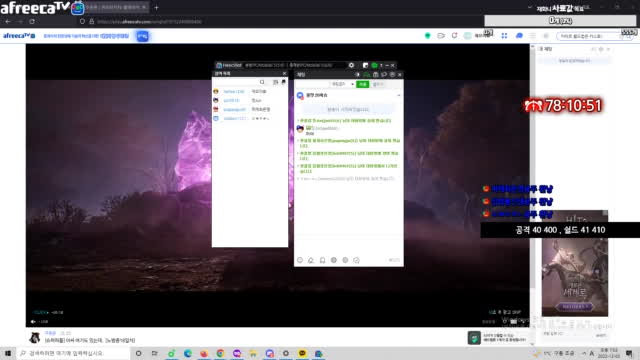The width and height of the screenshot is (640, 360).
Task: Open the Freecsted settings gear icon
Action: tap(351, 65)
